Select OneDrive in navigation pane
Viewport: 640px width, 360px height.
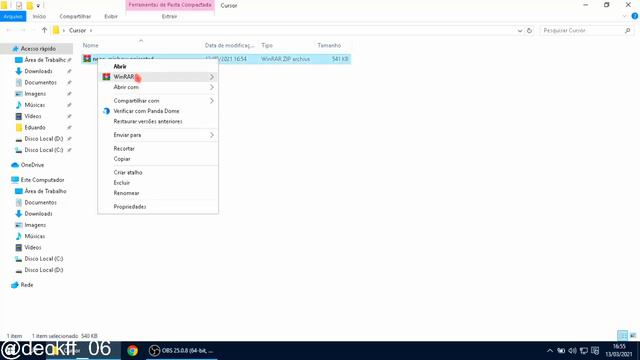pos(32,165)
